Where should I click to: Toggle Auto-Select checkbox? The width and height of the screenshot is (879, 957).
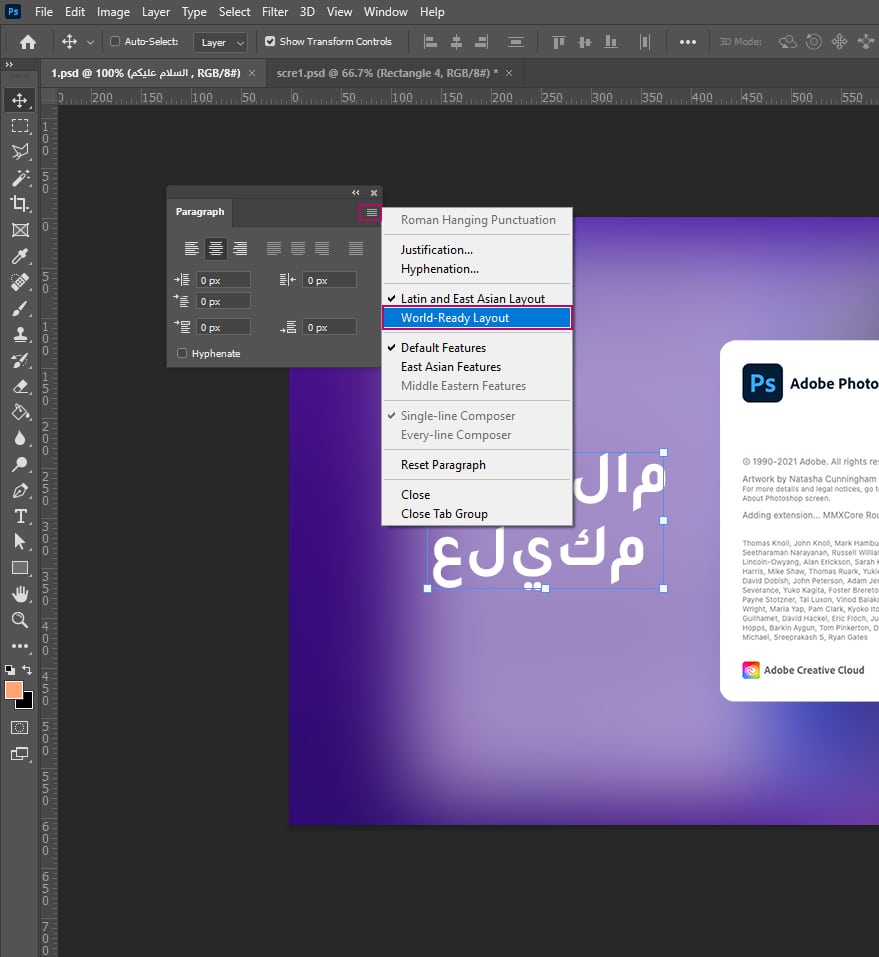click(115, 42)
